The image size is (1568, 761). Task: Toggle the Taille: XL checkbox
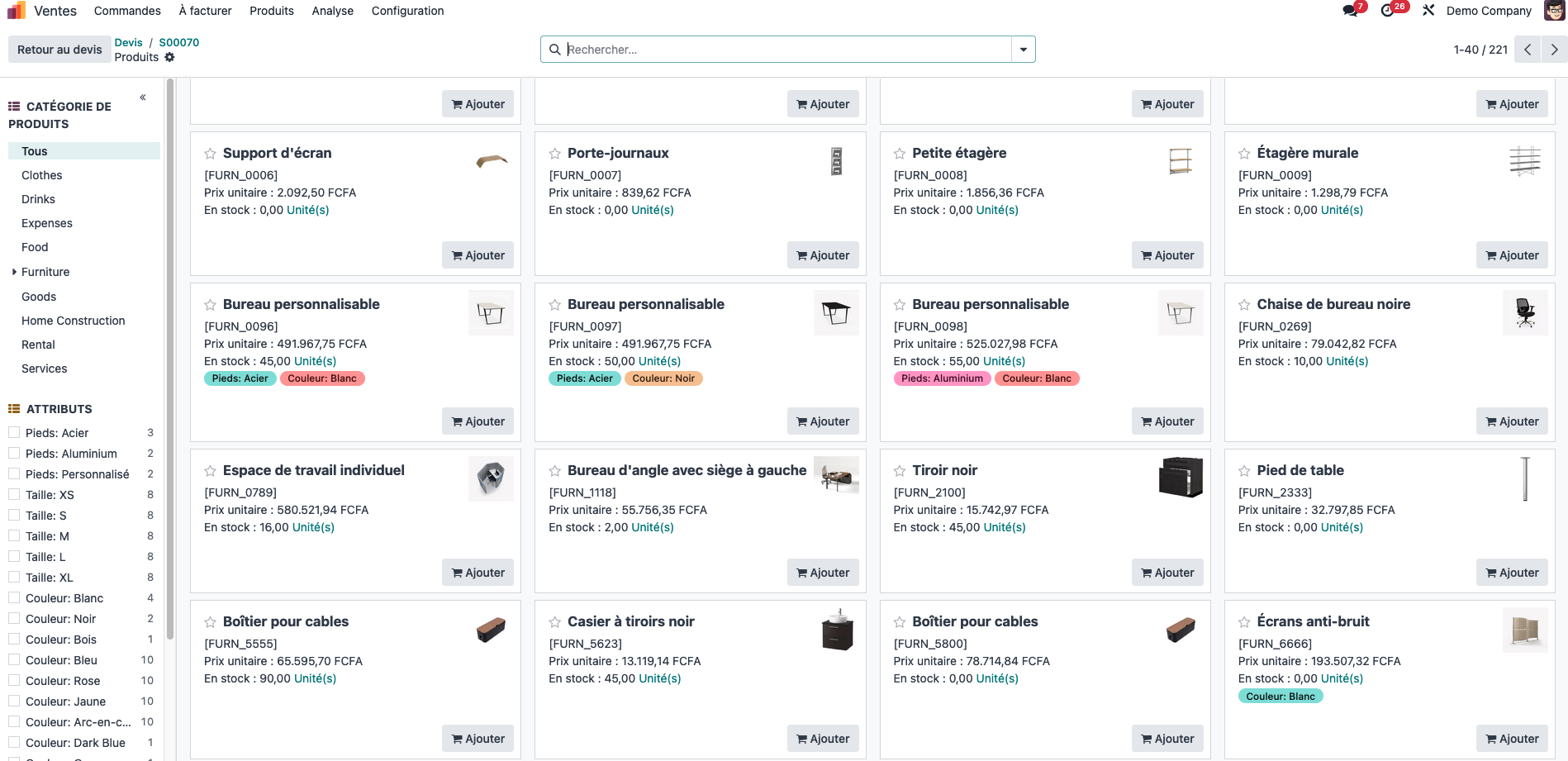[x=14, y=577]
